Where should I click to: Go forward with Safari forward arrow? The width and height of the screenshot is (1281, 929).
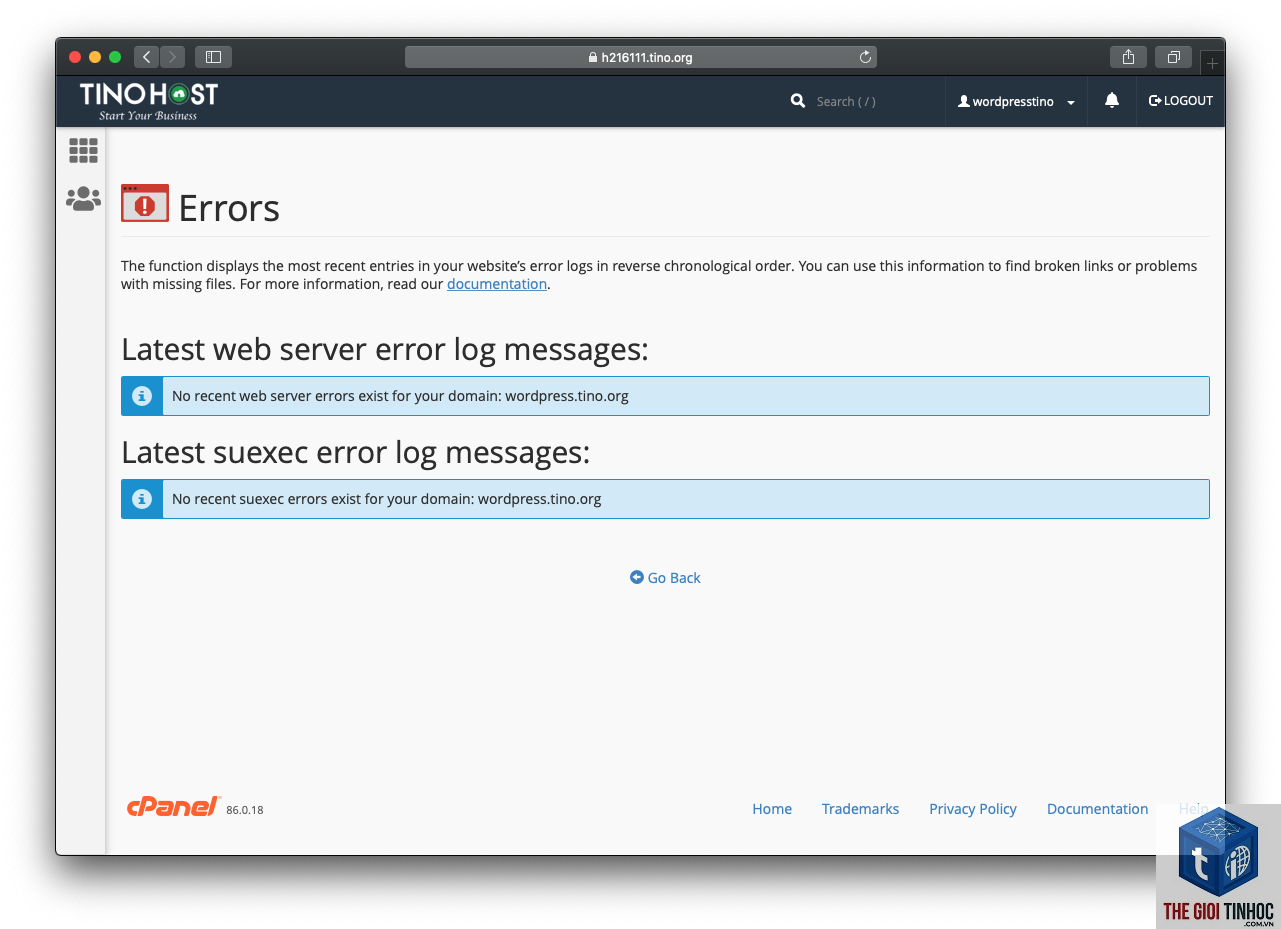click(x=172, y=57)
